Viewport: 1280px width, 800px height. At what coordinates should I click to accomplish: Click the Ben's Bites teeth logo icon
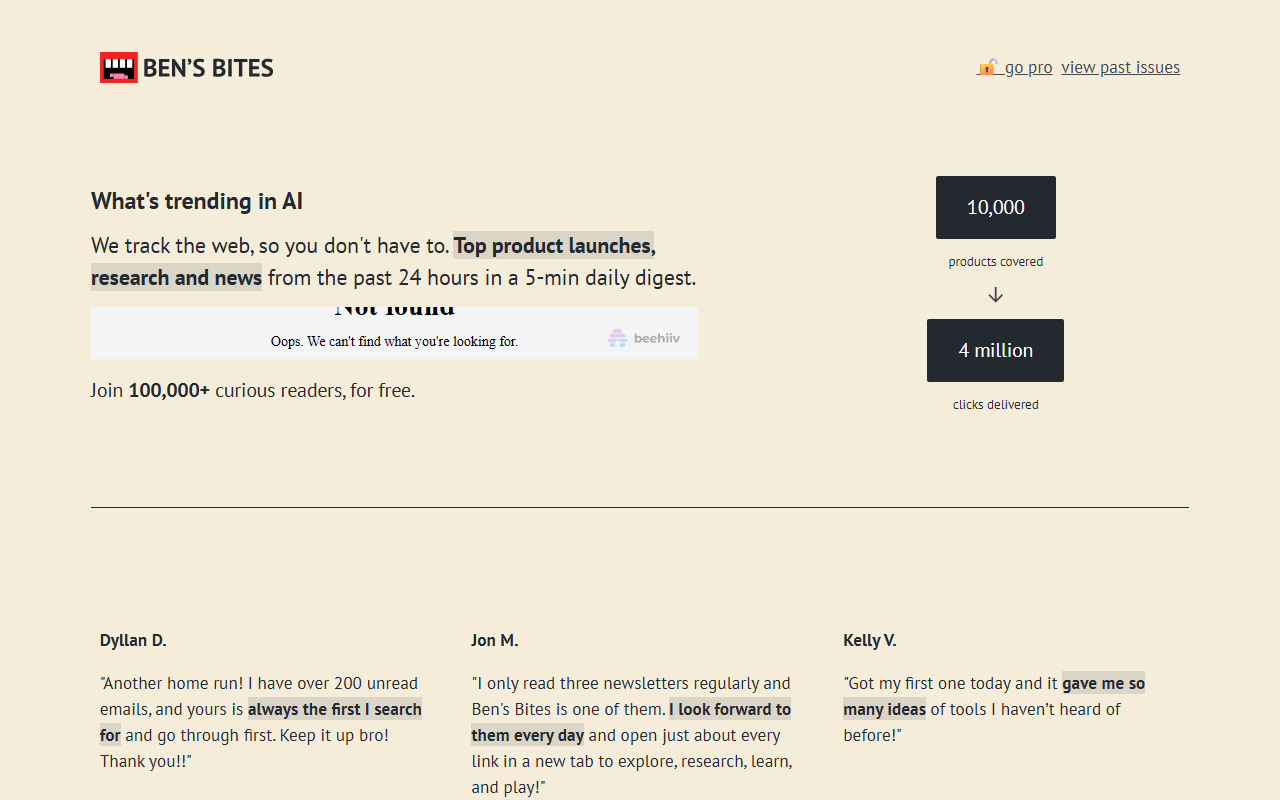tap(119, 68)
